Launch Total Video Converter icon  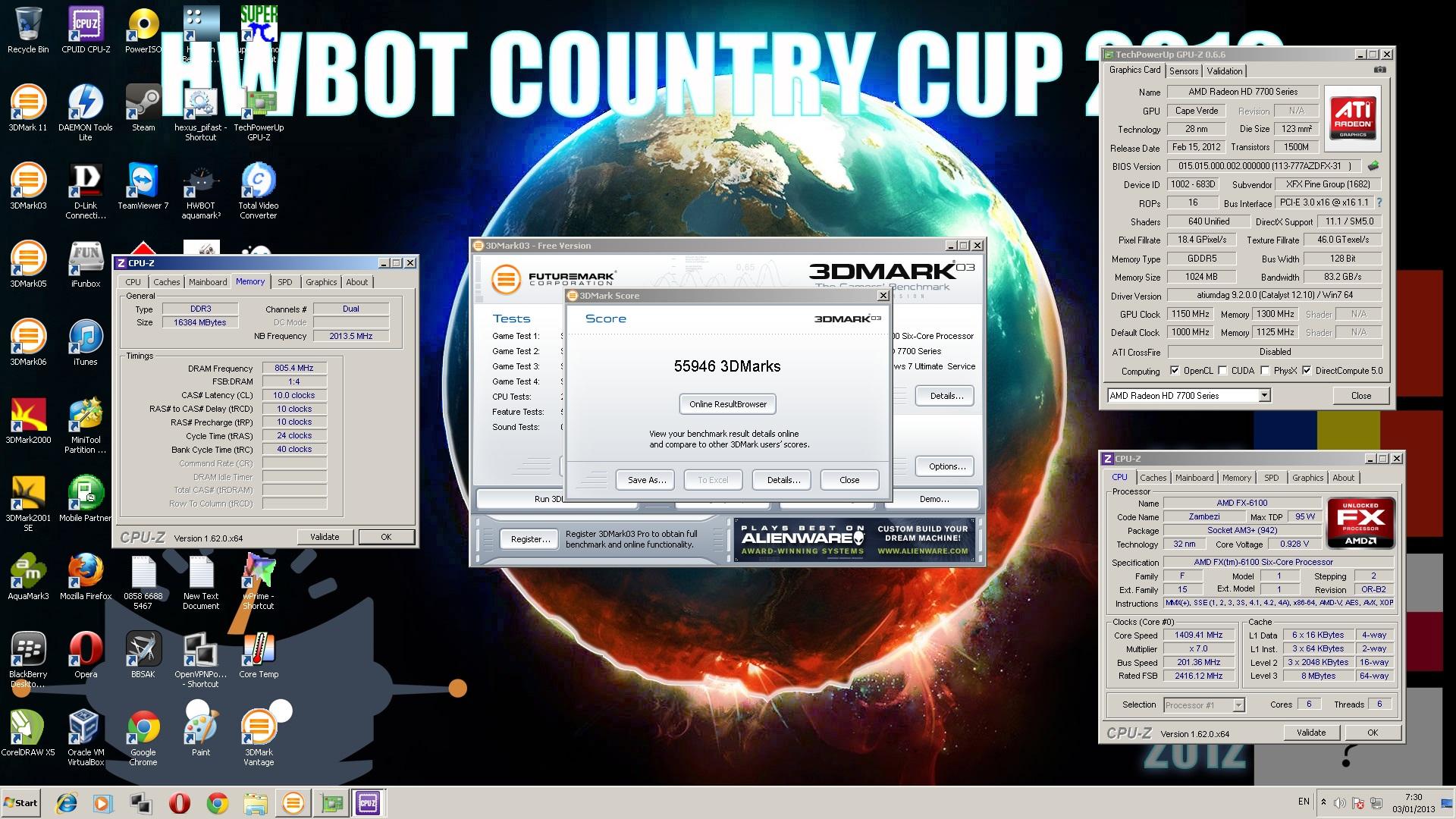point(259,190)
